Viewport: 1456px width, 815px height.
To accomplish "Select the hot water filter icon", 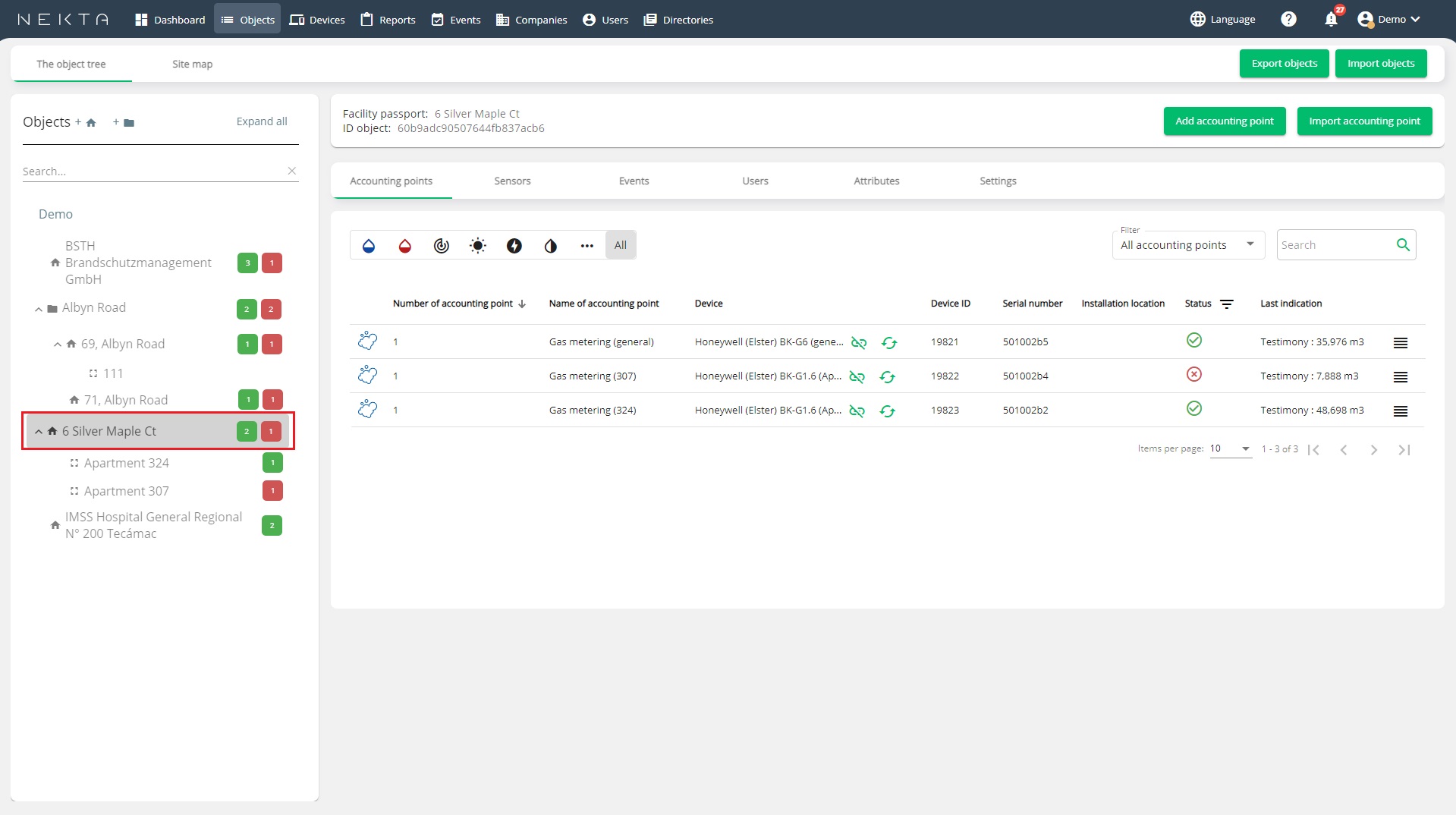I will click(405, 245).
